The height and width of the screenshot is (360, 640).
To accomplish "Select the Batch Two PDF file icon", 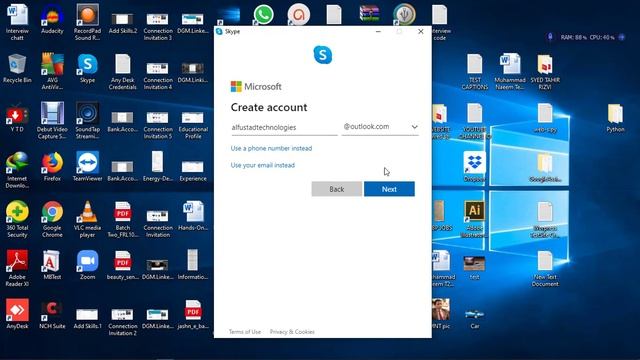I will tap(122, 219).
